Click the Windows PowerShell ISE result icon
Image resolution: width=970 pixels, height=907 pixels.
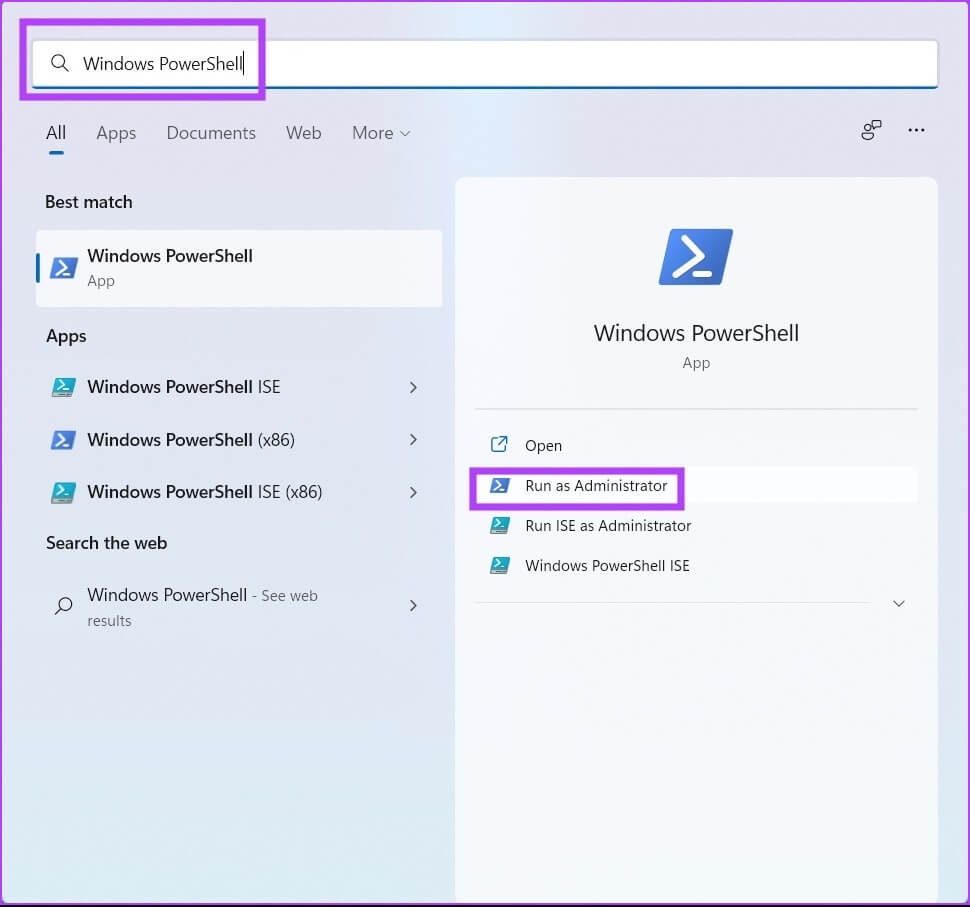(x=63, y=387)
